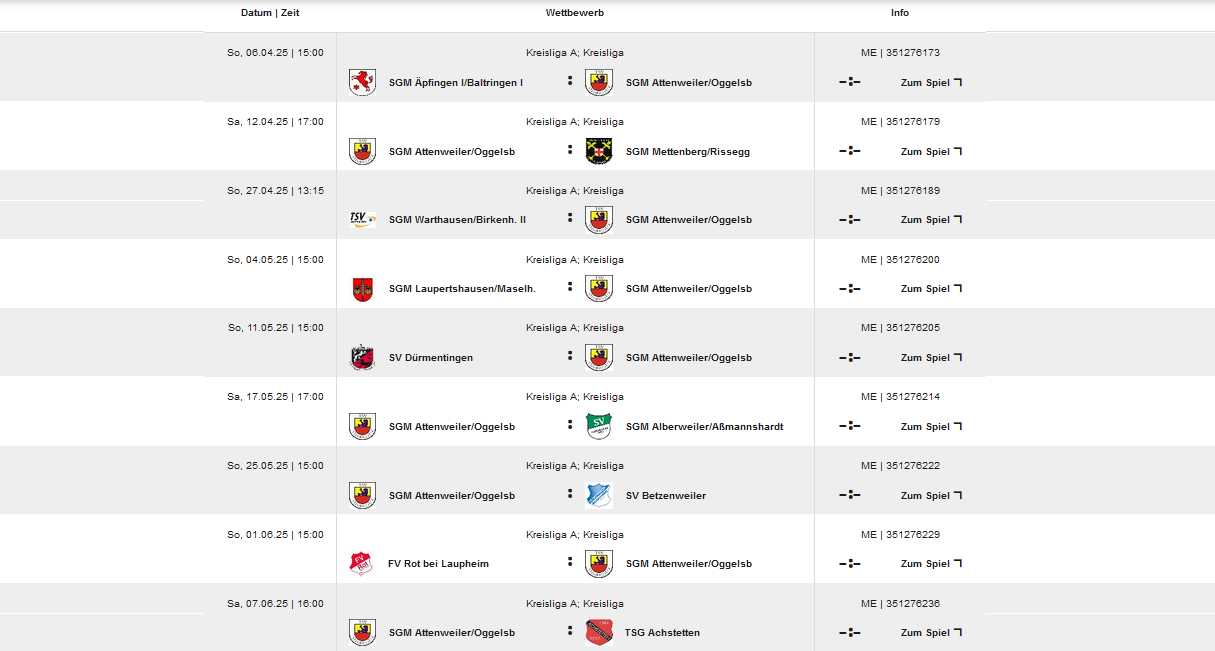Click the SGM Äpfingen I/Baltringen I crest

click(362, 82)
